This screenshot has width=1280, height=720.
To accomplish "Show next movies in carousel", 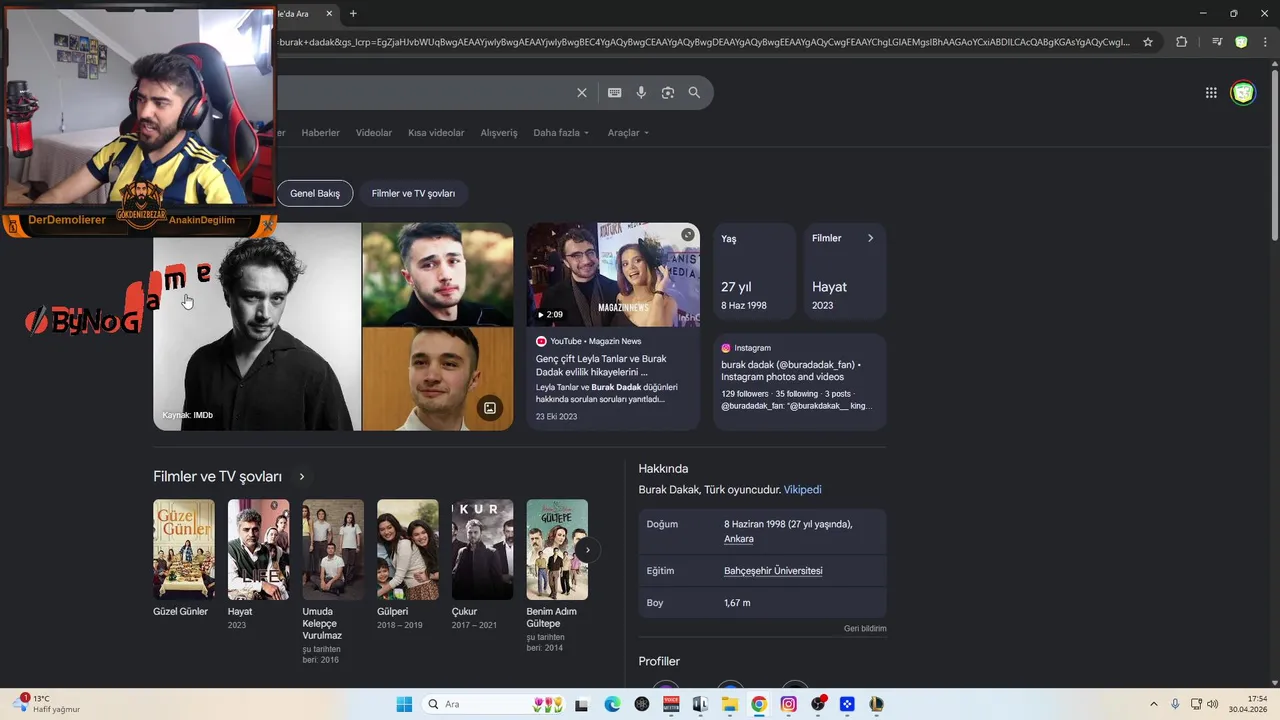I will pos(588,549).
